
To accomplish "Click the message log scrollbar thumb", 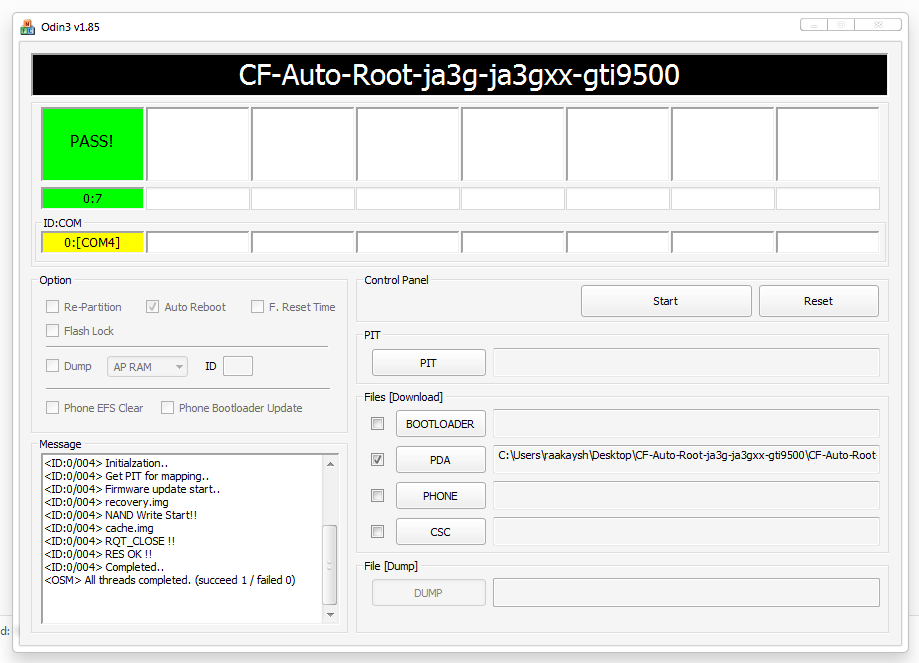I will pos(330,565).
